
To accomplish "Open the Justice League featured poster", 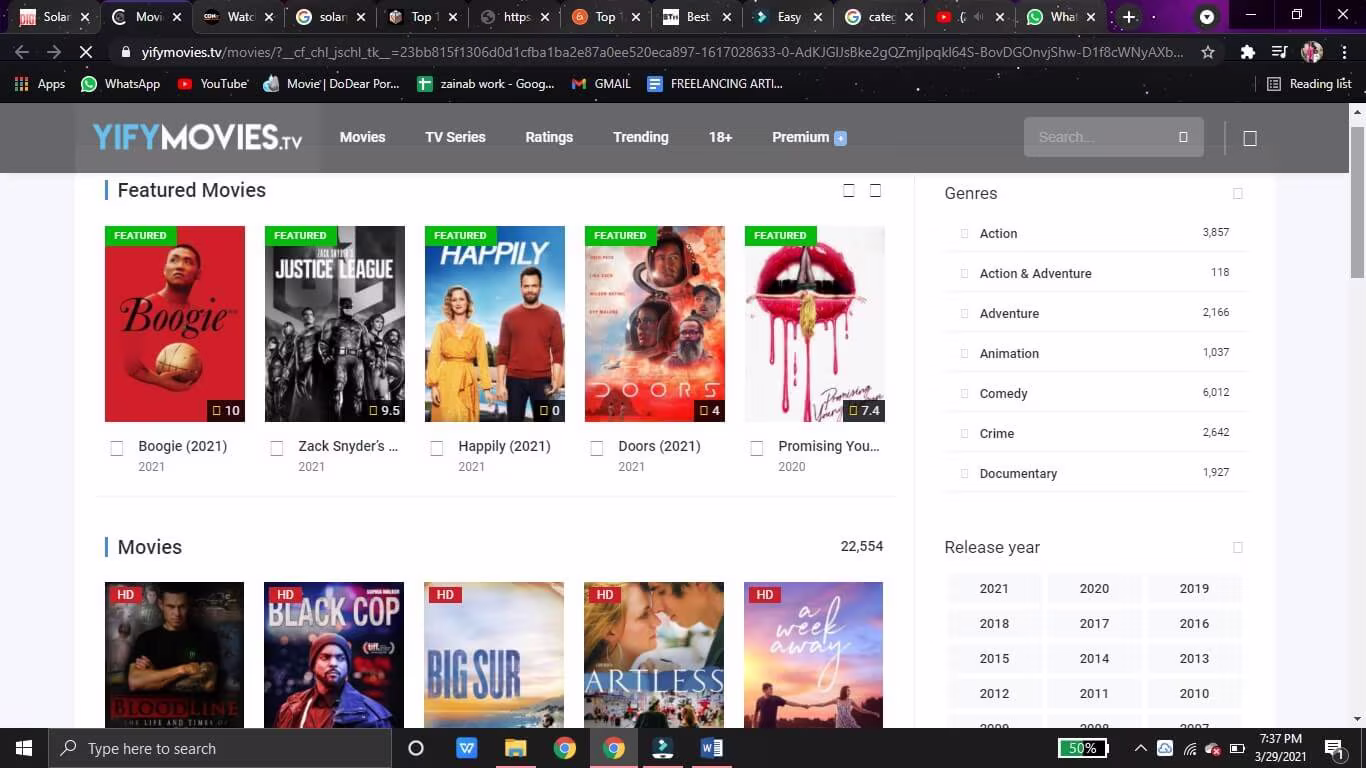I will coord(335,324).
